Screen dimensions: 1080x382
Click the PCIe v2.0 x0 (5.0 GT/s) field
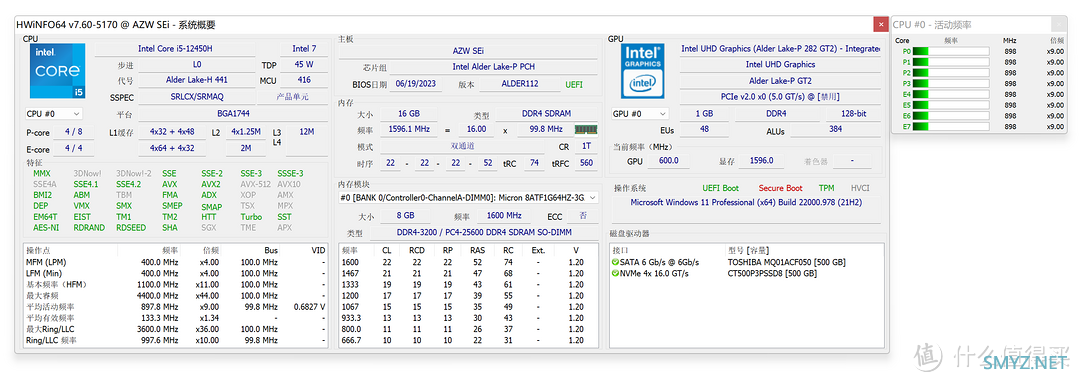pyautogui.click(x=780, y=97)
